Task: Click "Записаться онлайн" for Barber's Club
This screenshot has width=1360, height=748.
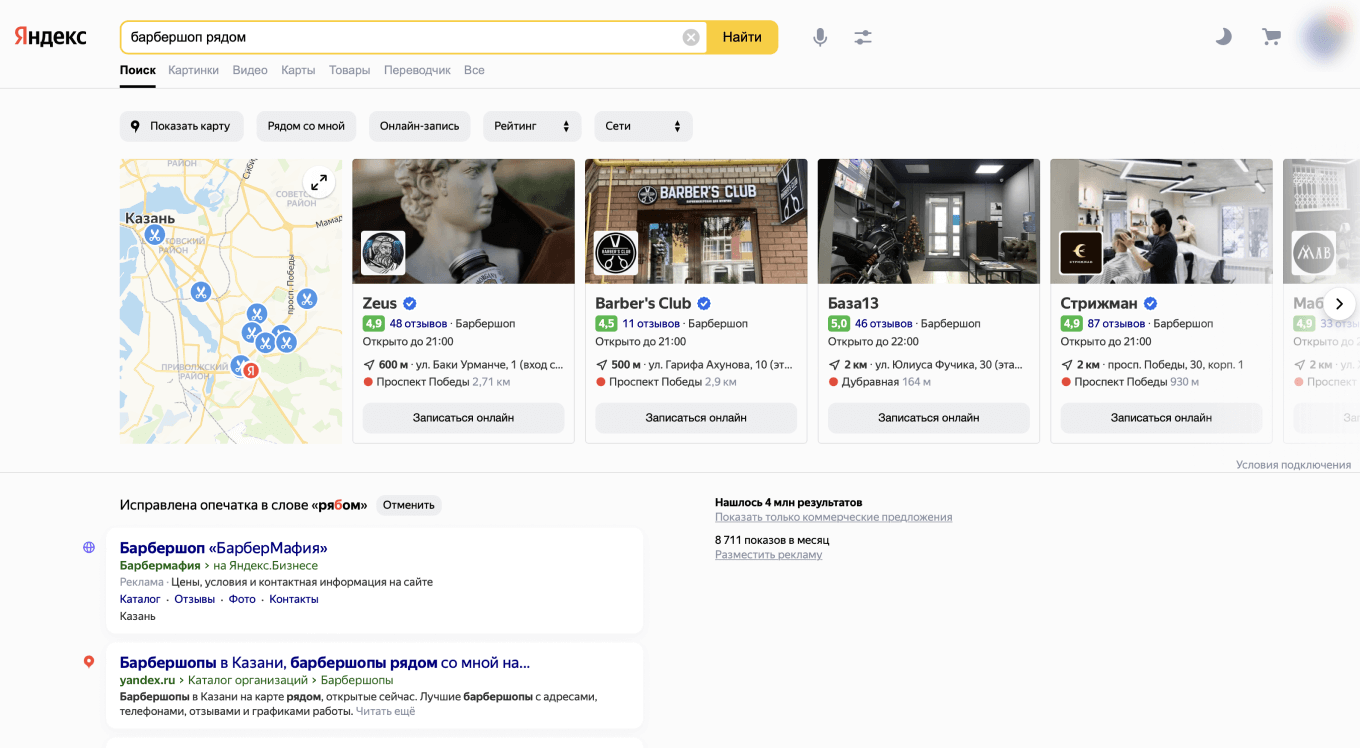Action: point(696,418)
